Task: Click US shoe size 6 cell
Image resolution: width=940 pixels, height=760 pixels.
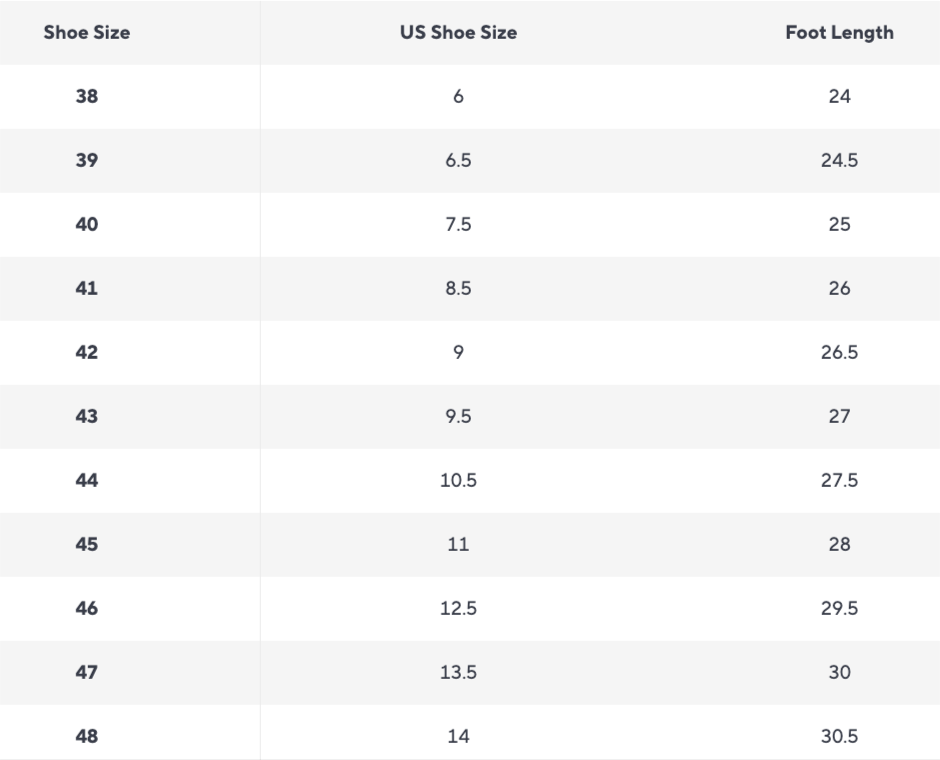Action: (458, 97)
